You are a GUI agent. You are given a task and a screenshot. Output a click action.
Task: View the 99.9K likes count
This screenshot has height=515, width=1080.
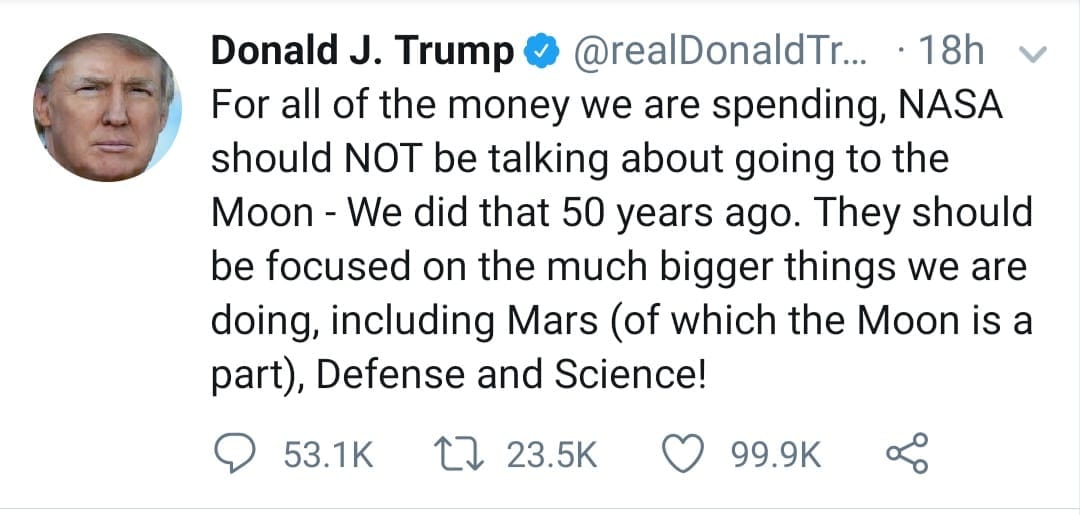(776, 456)
